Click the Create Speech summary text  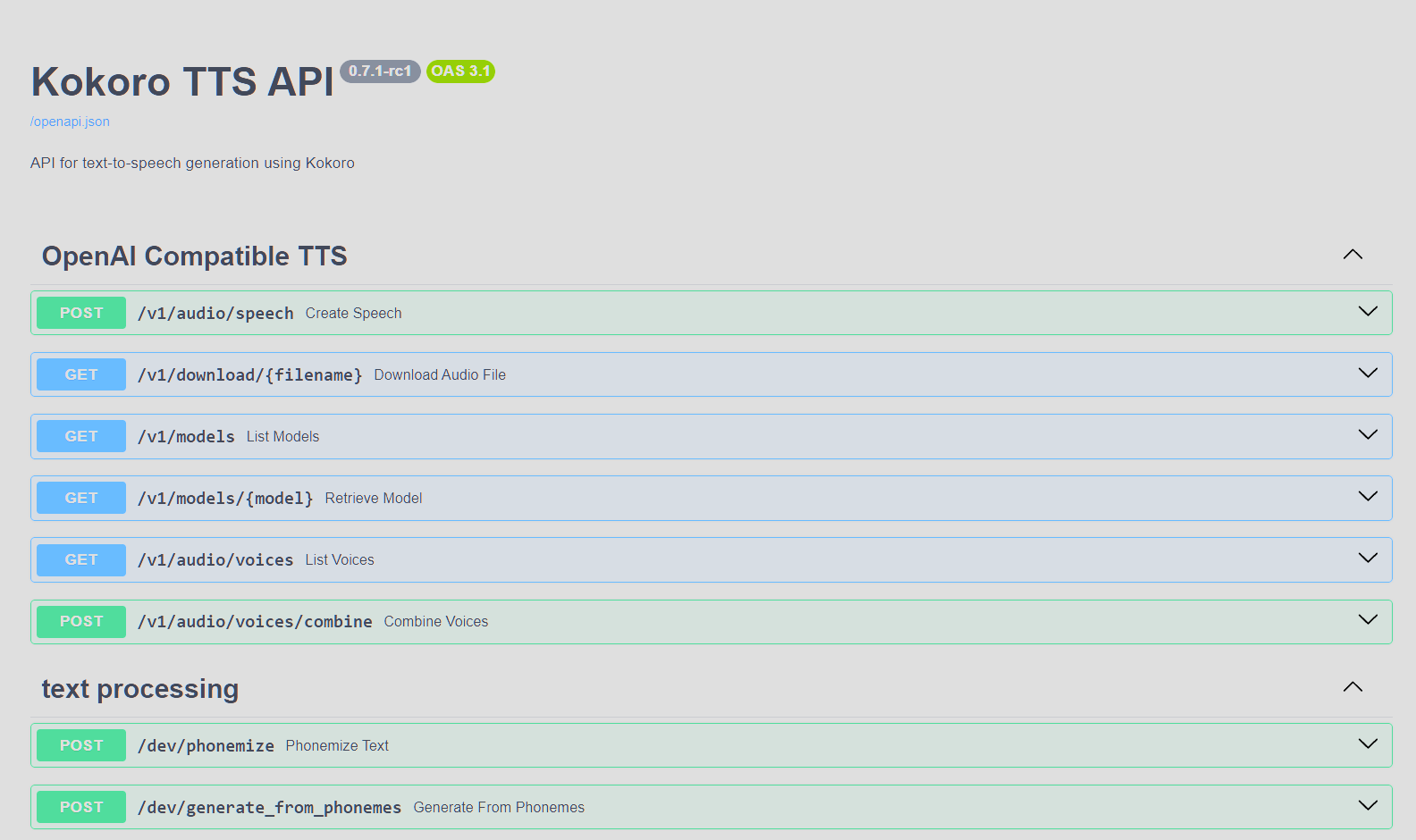coord(353,314)
